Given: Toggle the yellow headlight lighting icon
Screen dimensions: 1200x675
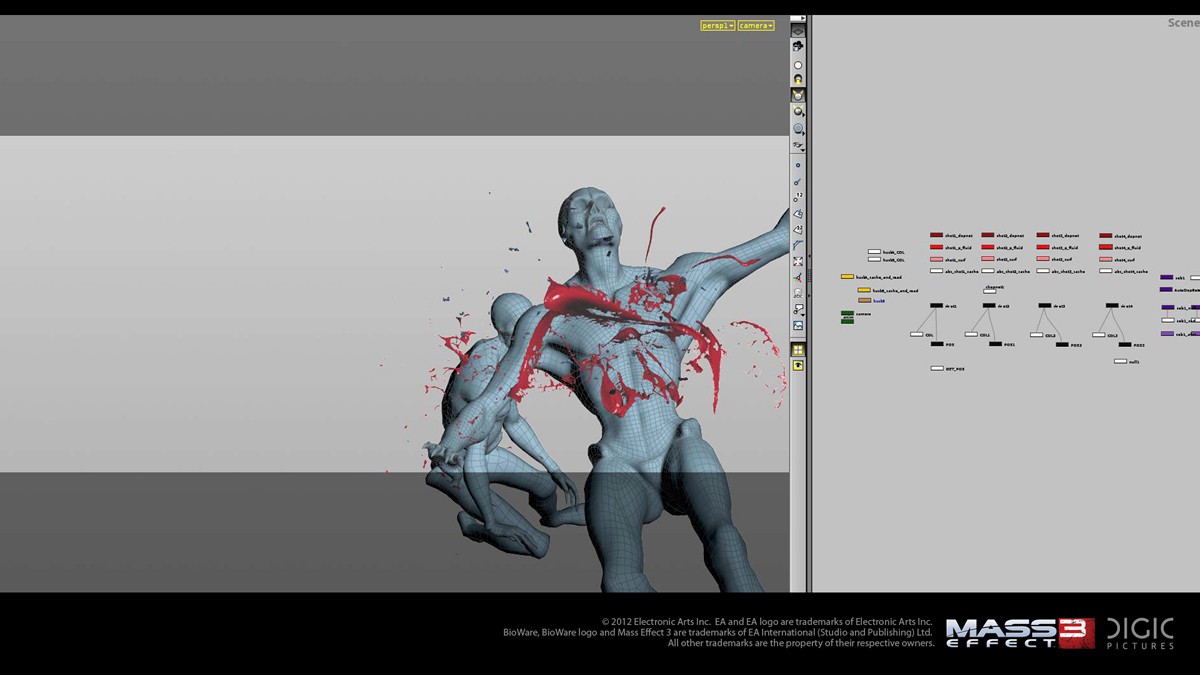Looking at the screenshot, I should pyautogui.click(x=798, y=79).
